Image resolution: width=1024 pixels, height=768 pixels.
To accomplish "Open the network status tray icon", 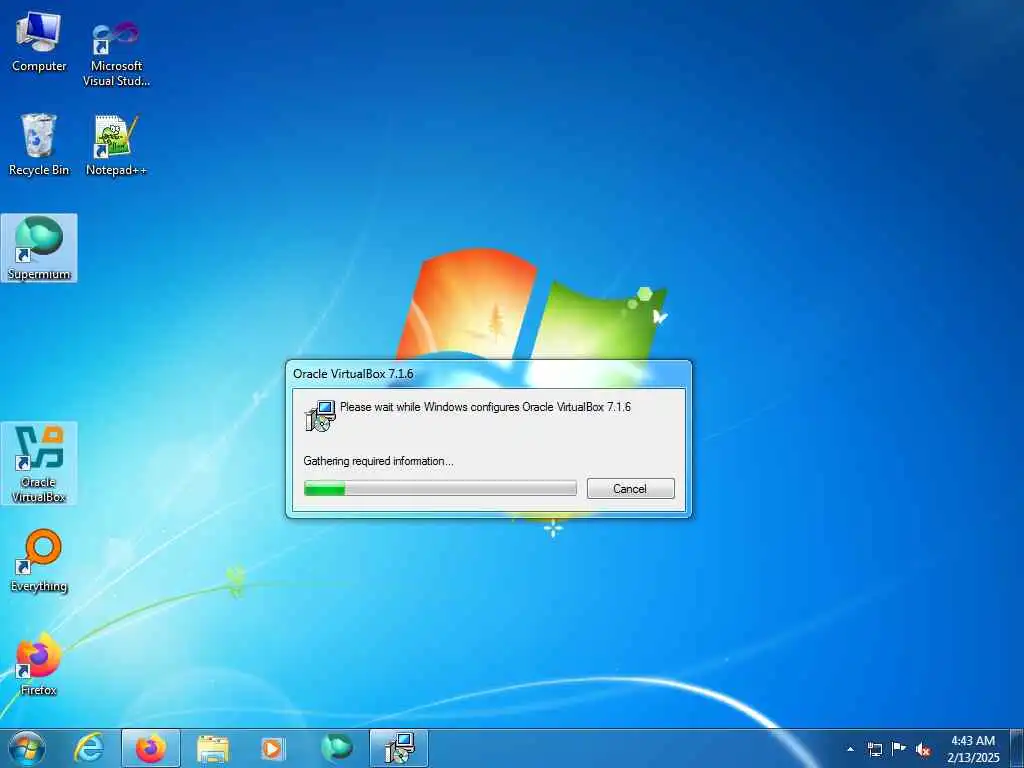I will point(874,749).
